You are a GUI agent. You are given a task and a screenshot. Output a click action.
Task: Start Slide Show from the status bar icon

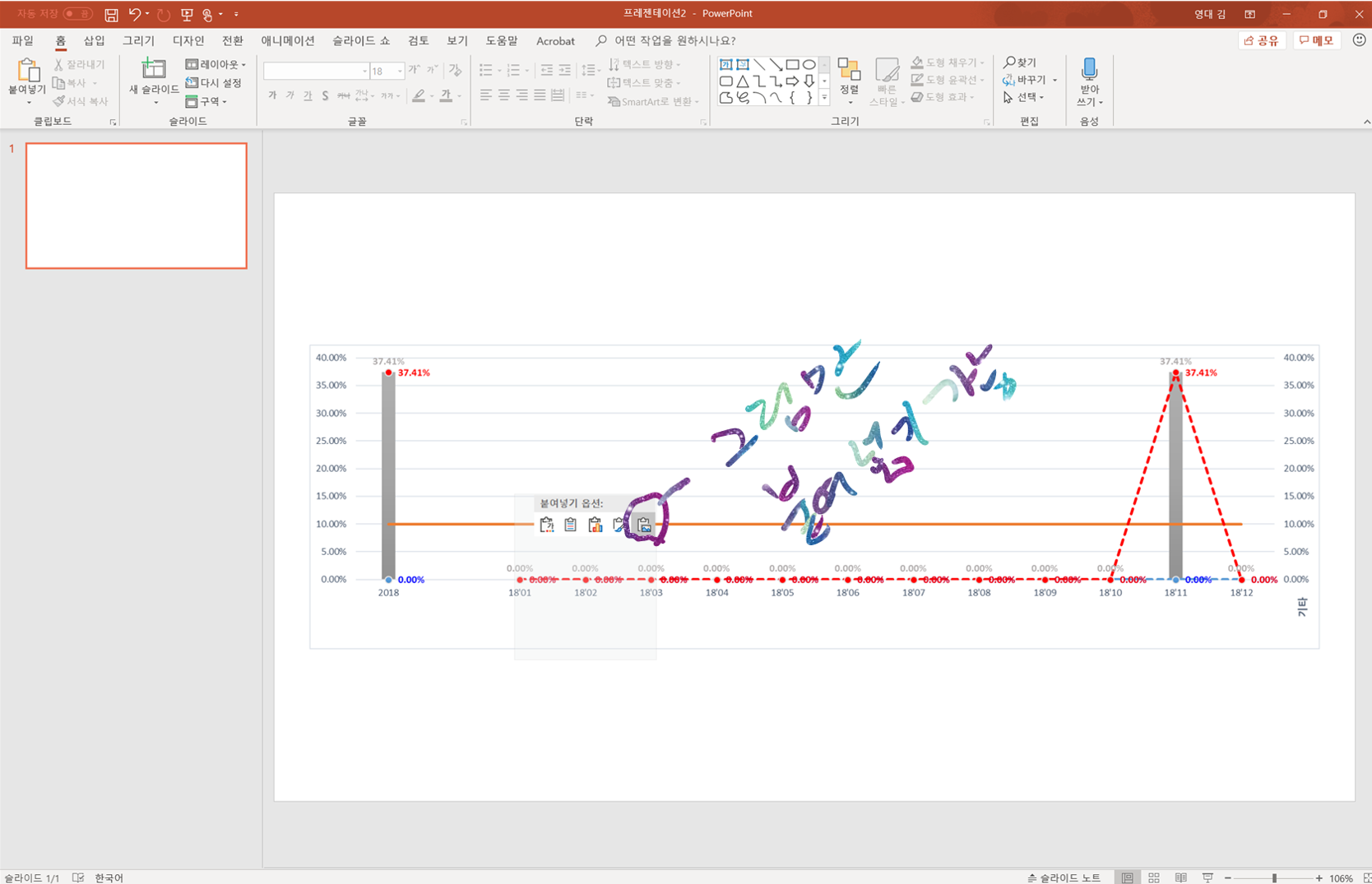[x=1207, y=877]
